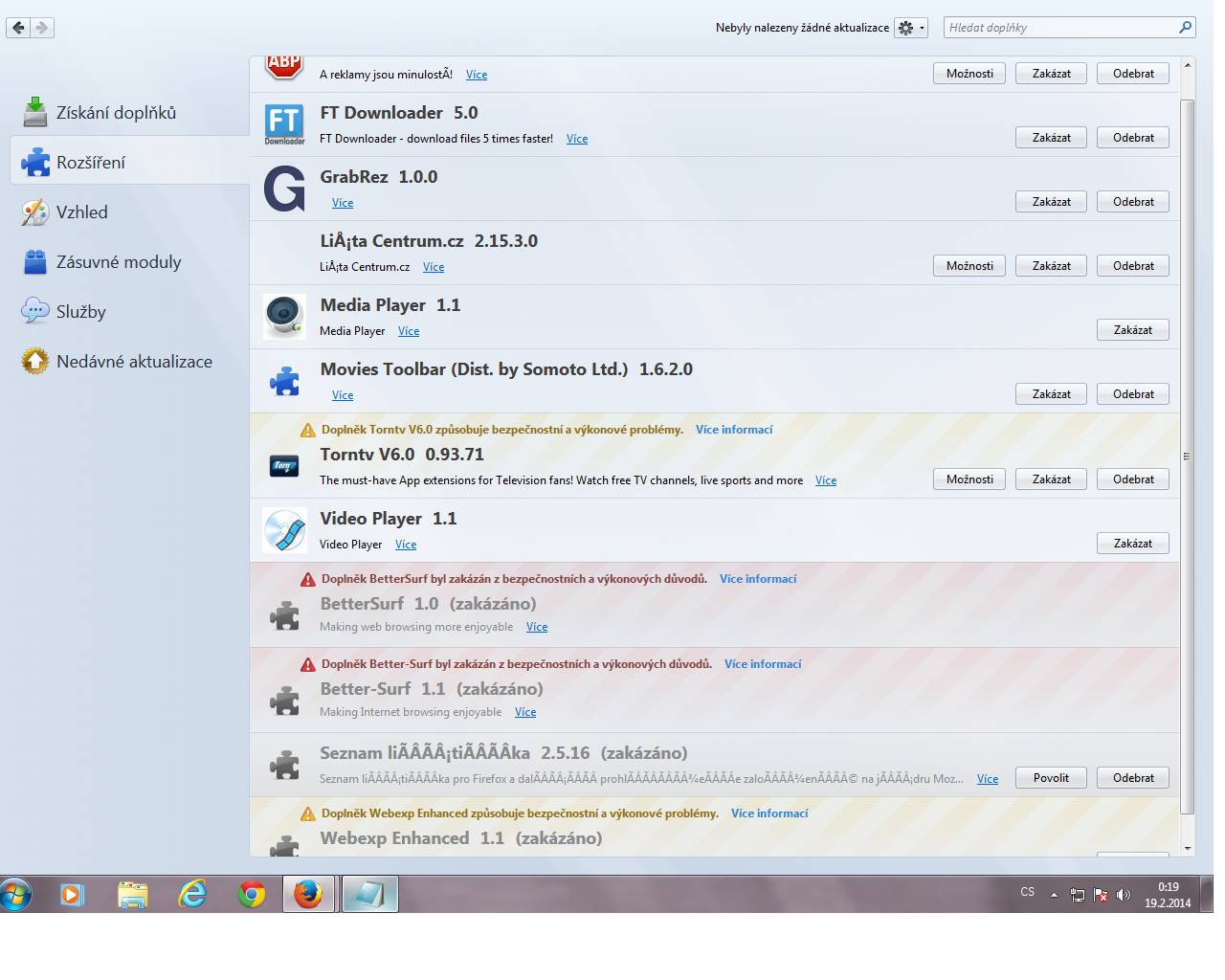This screenshot has width=1225, height=980.
Task: Open Windows Explorer folder in taskbar
Action: coord(133,895)
